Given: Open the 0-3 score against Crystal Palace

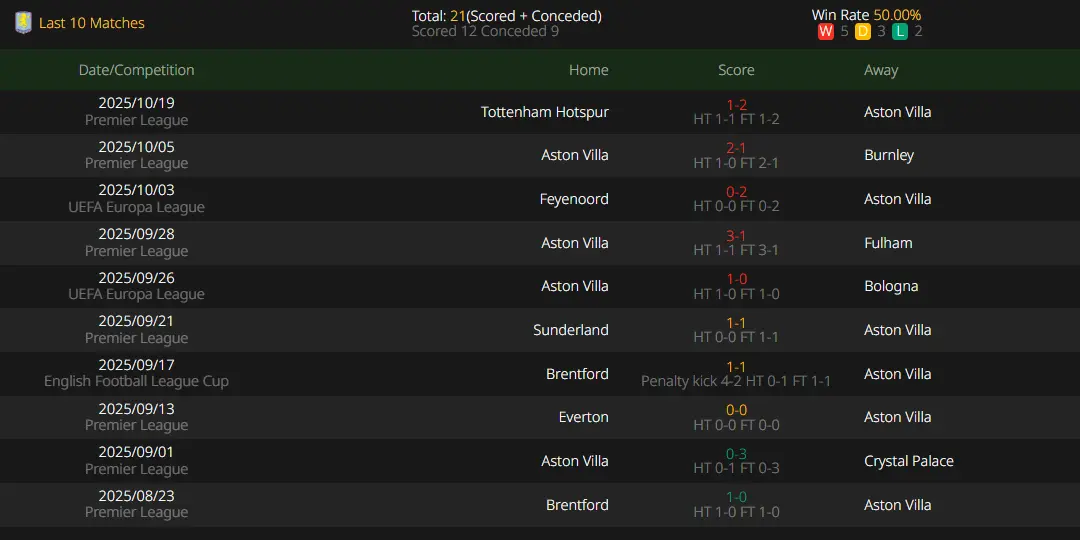Looking at the screenshot, I should [x=736, y=453].
